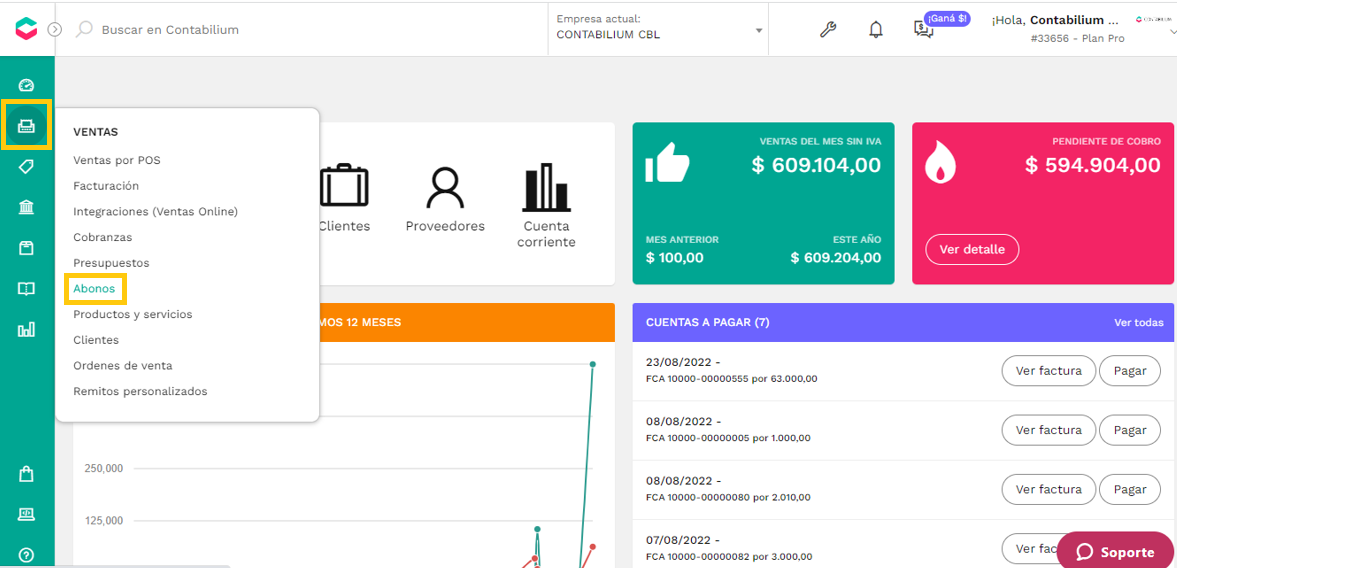
Task: Click the Proveedores person shortcut icon
Action: (x=445, y=187)
